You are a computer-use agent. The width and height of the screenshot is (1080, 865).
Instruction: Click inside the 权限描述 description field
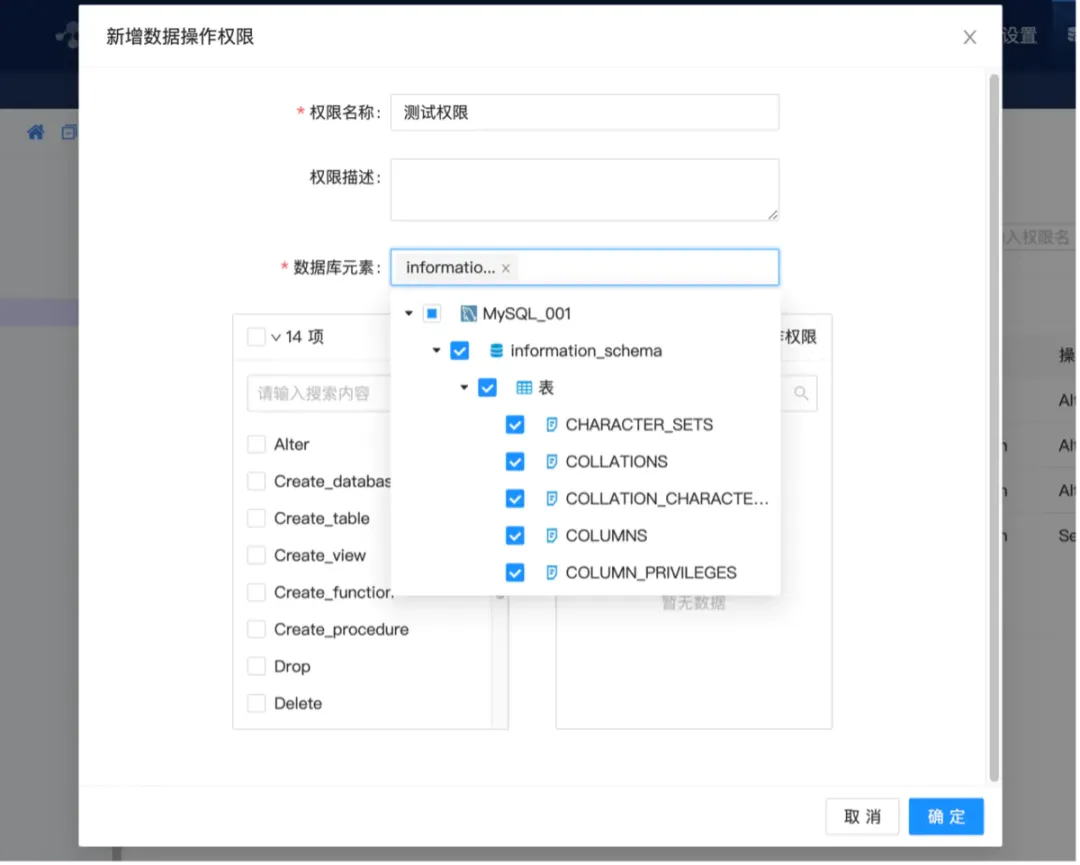[x=584, y=189]
